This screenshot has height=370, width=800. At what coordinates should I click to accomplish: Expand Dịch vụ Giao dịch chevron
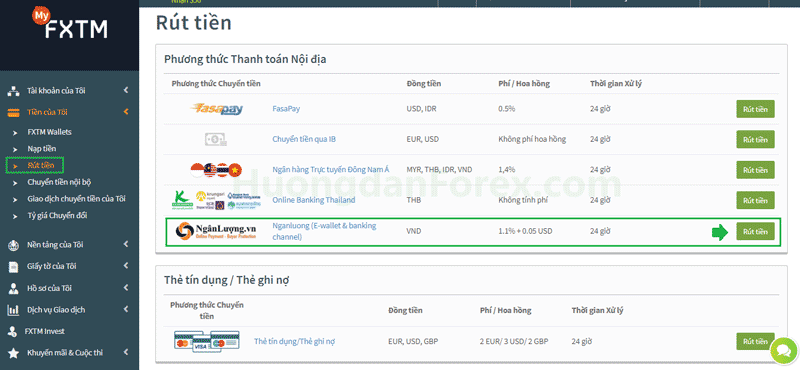click(126, 309)
